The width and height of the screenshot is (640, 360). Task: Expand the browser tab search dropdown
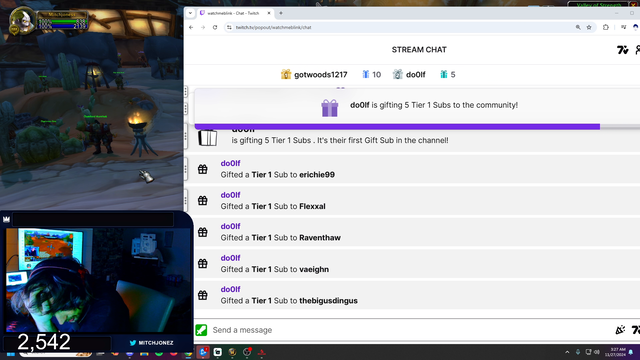[x=190, y=13]
